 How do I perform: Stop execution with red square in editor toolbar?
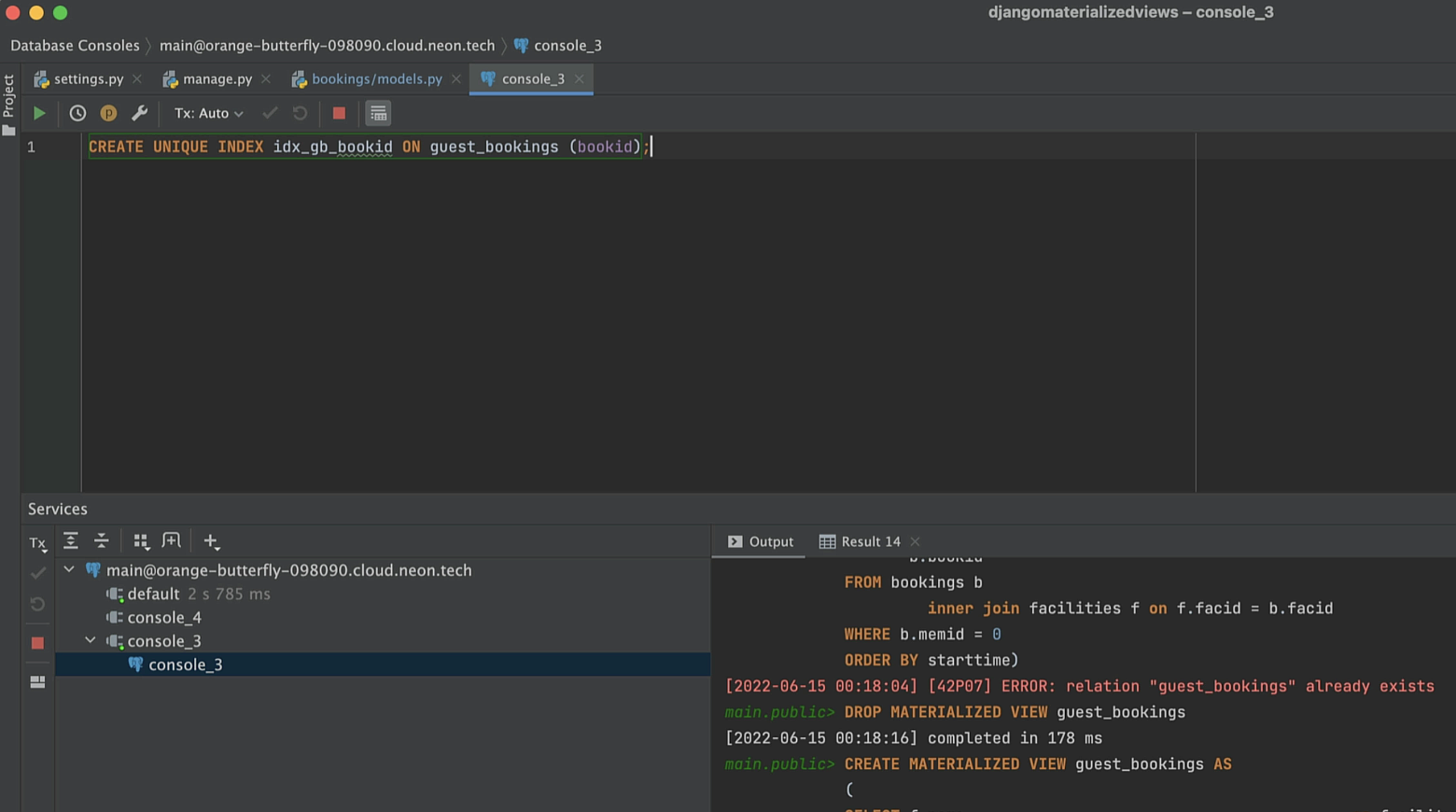pos(339,113)
